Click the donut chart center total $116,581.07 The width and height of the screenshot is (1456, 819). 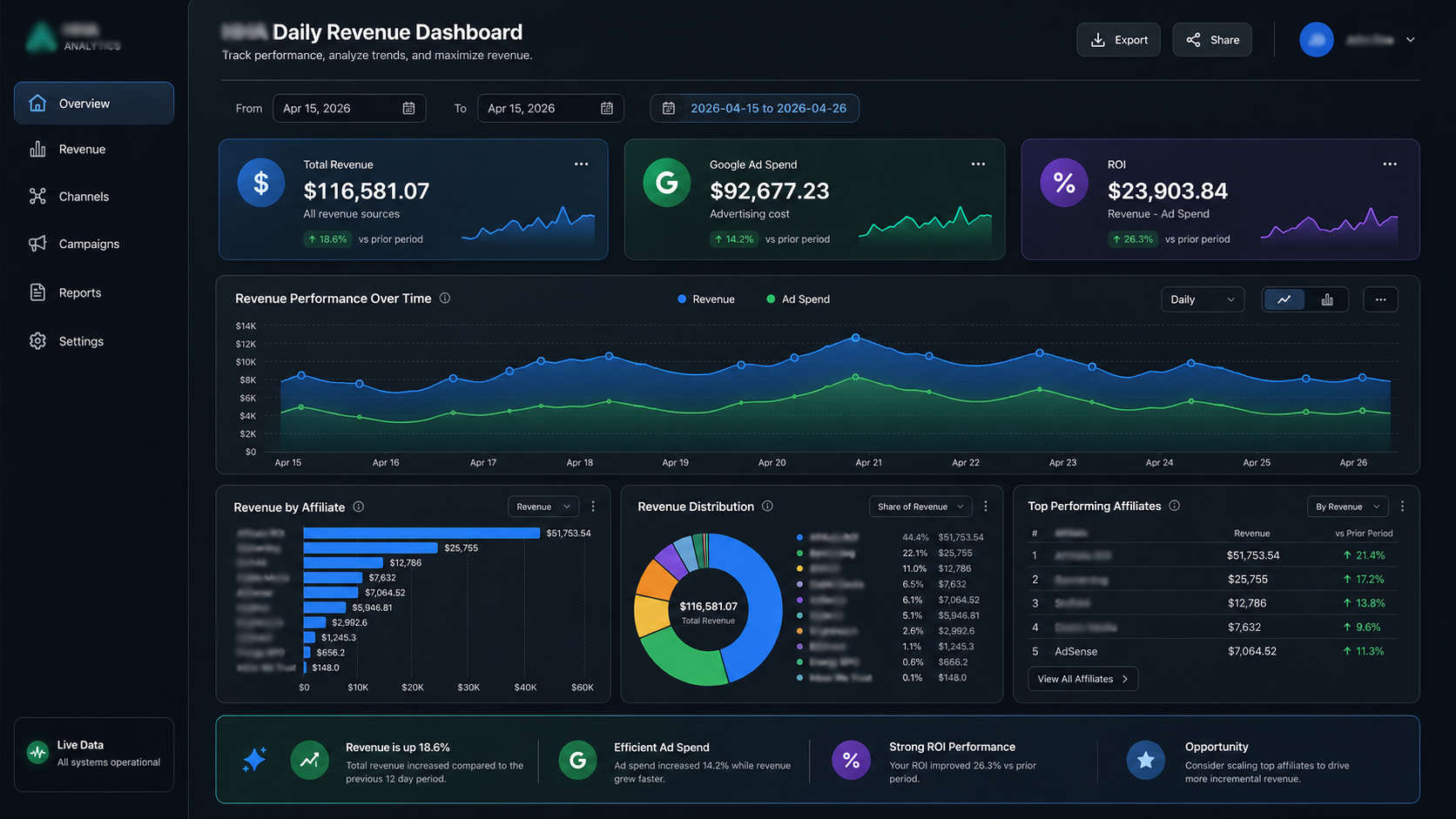(x=709, y=607)
